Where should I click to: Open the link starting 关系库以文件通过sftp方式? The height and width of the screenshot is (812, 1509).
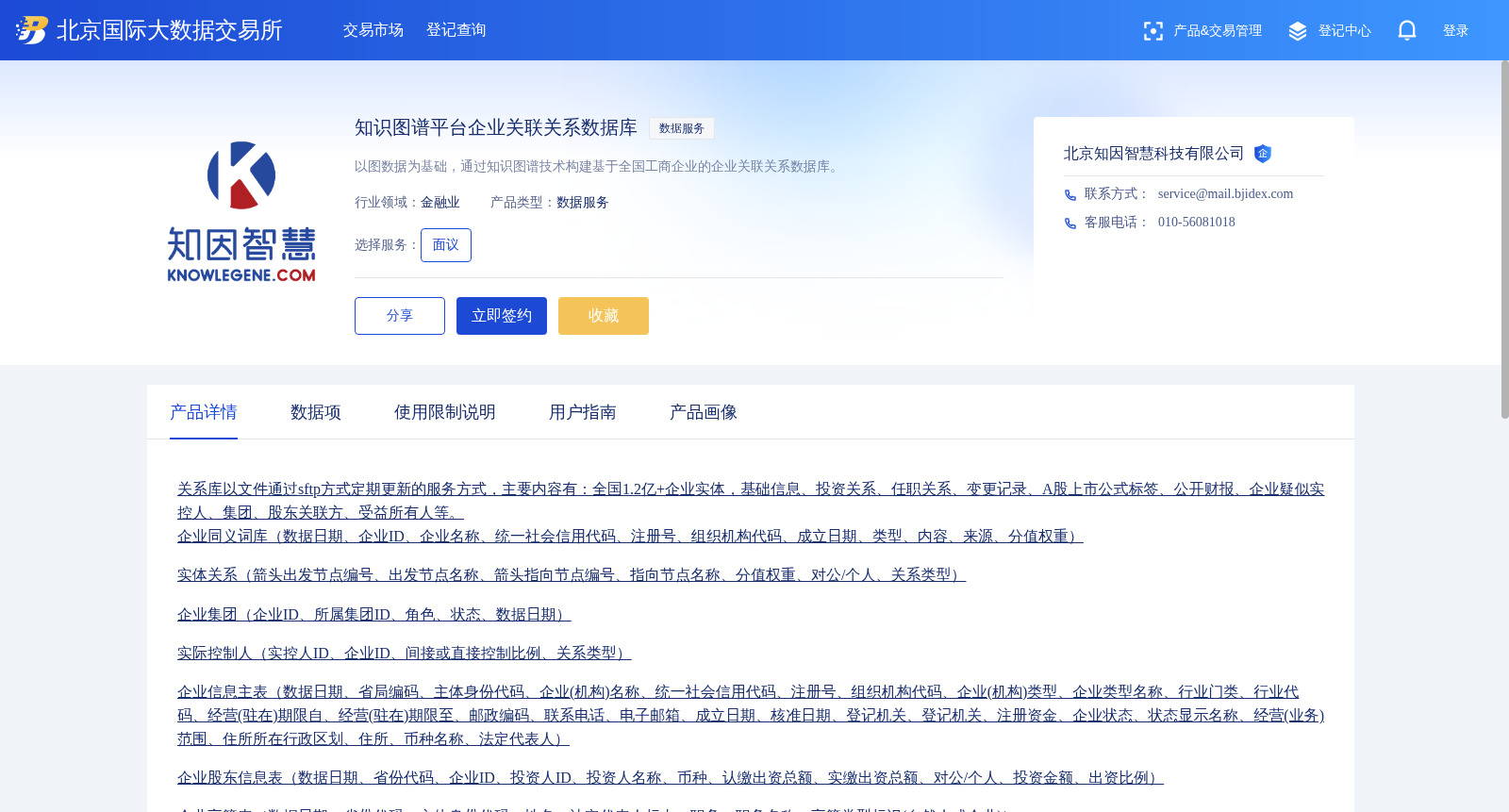coord(751,501)
